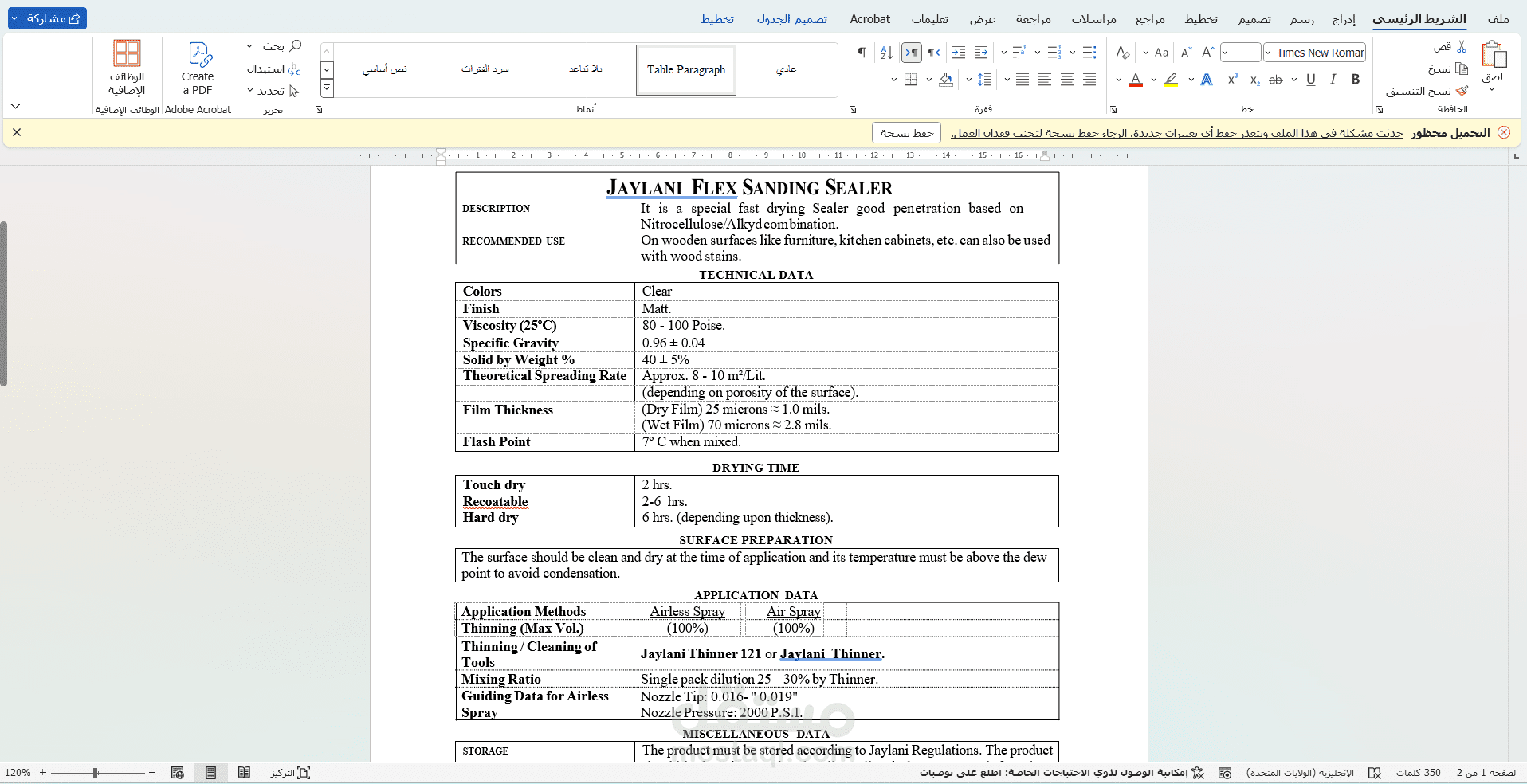Click Create a PDF Acrobat button
This screenshot has height=784, width=1527.
pyautogui.click(x=198, y=69)
